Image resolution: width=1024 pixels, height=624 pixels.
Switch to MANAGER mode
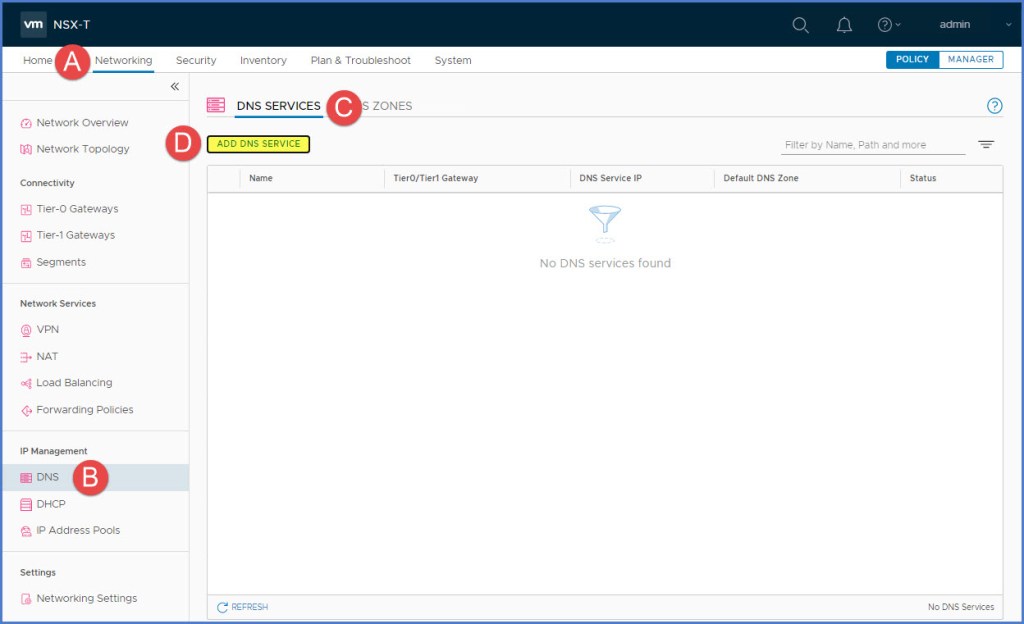click(970, 60)
